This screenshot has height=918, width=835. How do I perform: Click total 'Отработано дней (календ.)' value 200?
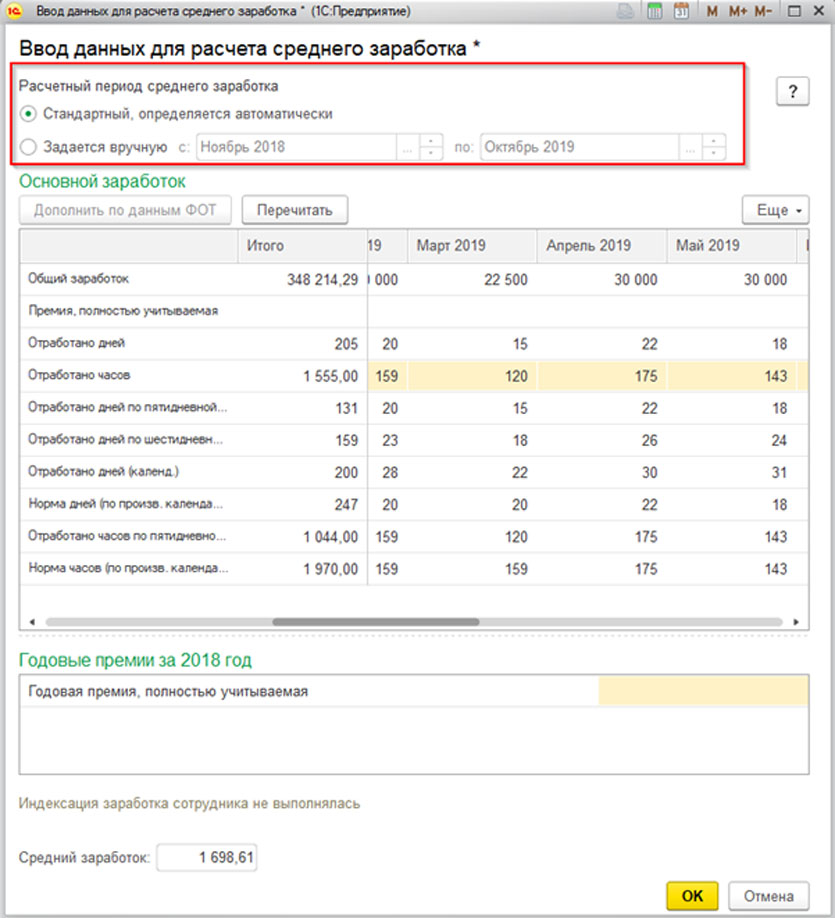coord(346,472)
